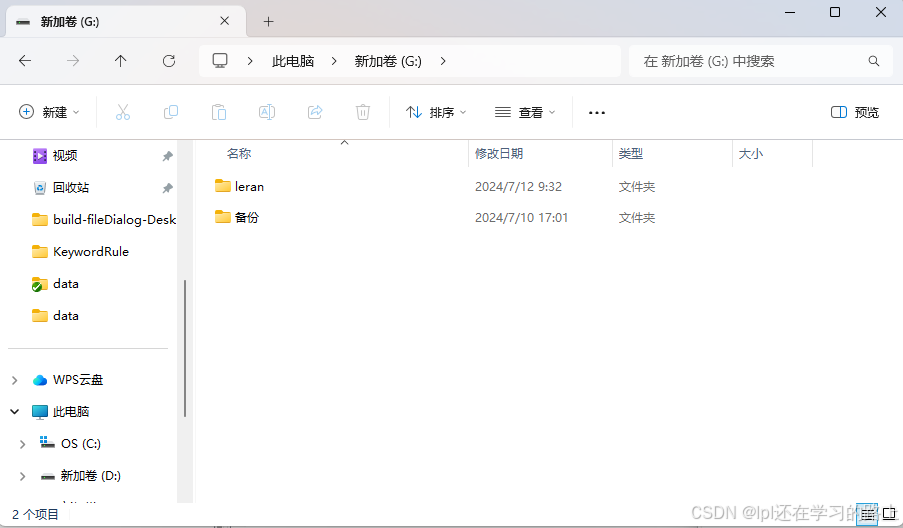Click the 2 个项目 status text

pos(36,514)
